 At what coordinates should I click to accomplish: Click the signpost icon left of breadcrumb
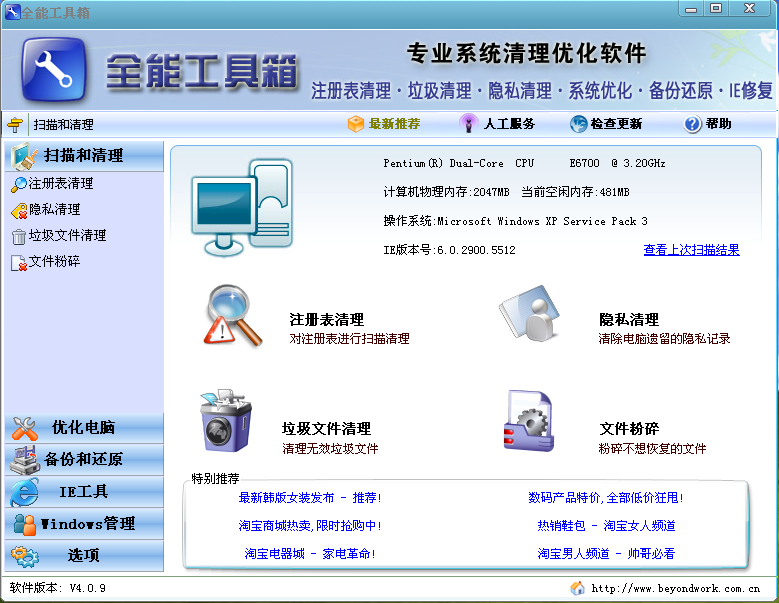click(15, 124)
